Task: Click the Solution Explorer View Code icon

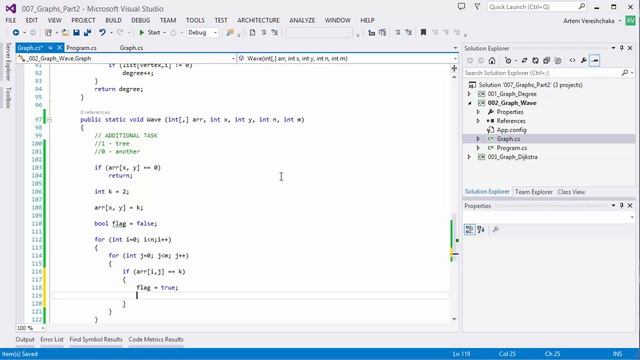Action: click(572, 60)
